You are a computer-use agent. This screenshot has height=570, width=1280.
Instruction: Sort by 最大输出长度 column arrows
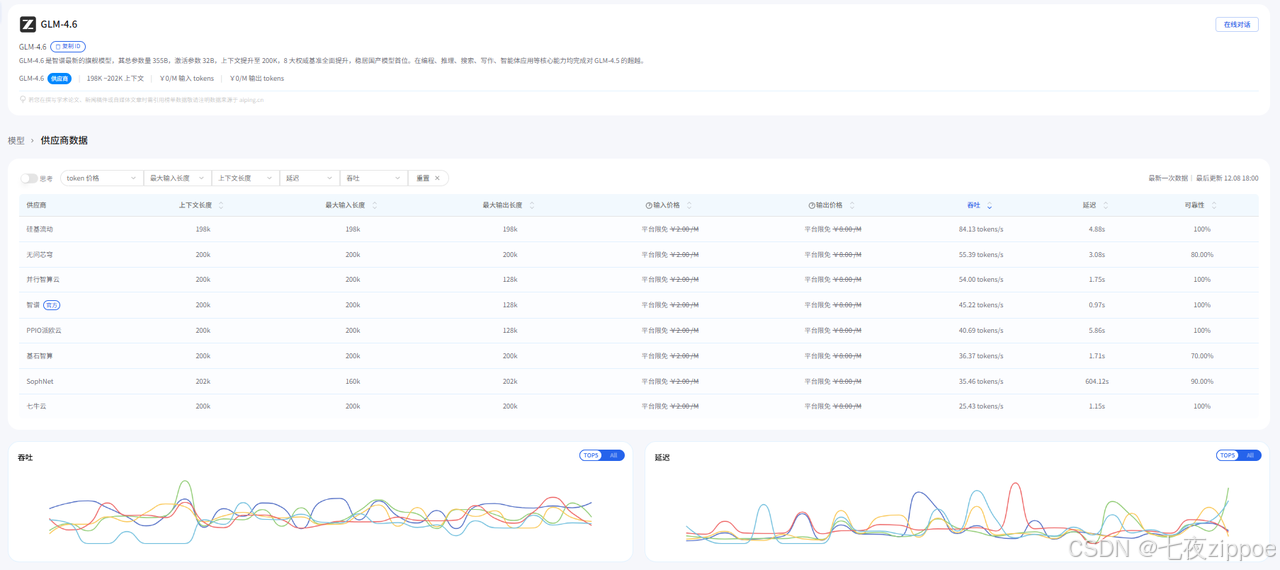[x=532, y=205]
